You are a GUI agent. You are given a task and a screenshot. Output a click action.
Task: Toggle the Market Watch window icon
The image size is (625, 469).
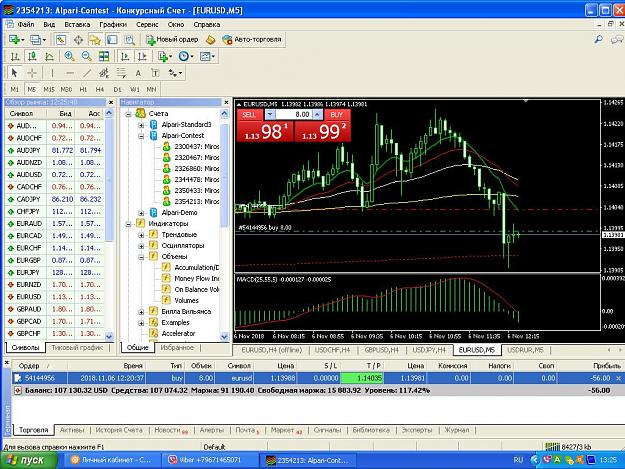61,39
